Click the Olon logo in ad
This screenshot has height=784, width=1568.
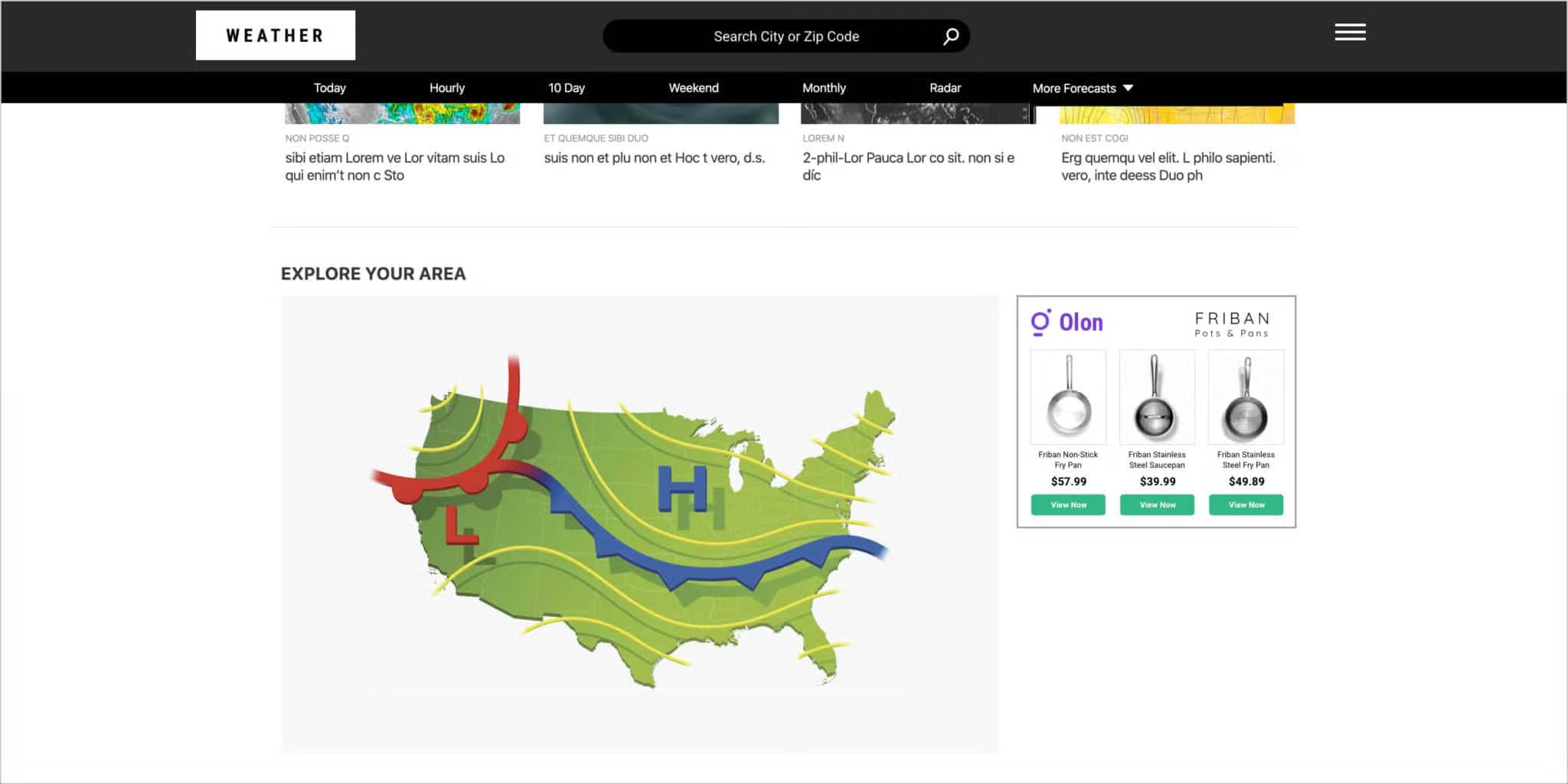coord(1067,322)
